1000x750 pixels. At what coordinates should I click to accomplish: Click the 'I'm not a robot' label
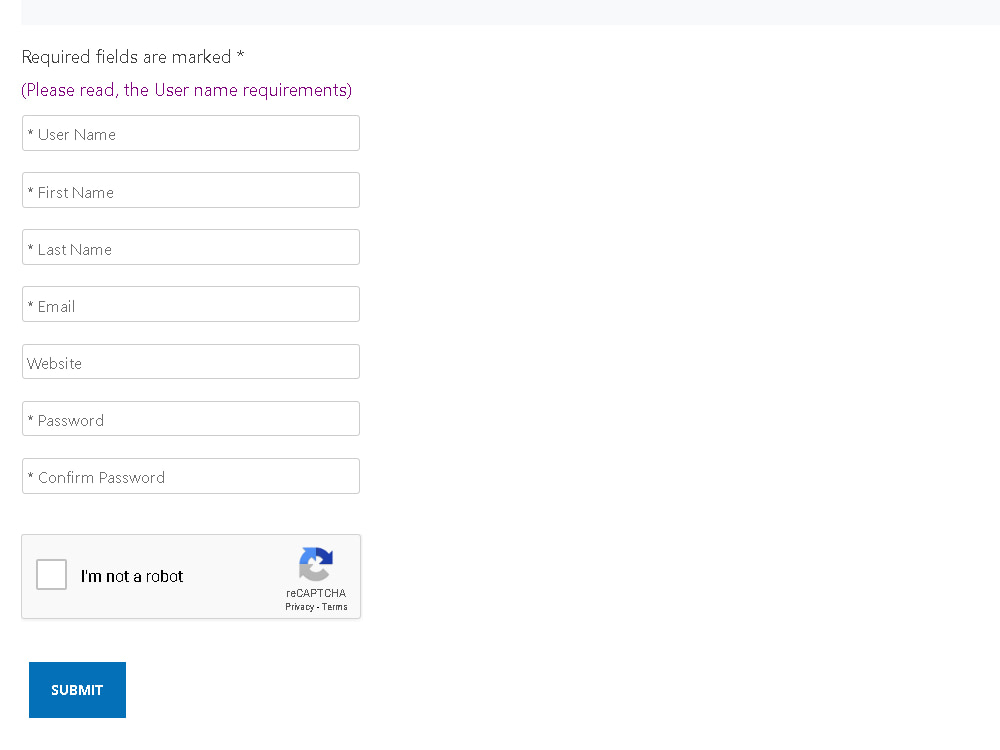(132, 577)
